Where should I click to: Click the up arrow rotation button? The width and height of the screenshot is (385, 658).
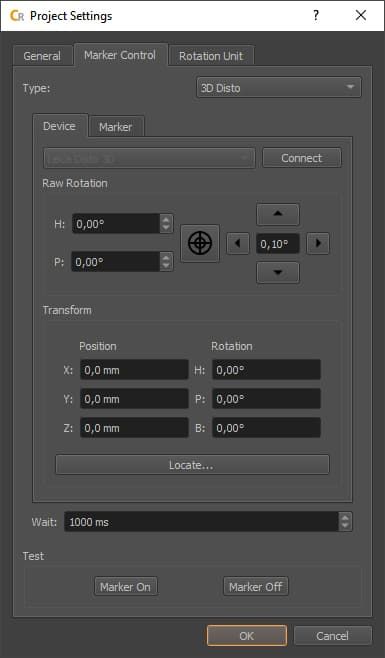coord(278,214)
